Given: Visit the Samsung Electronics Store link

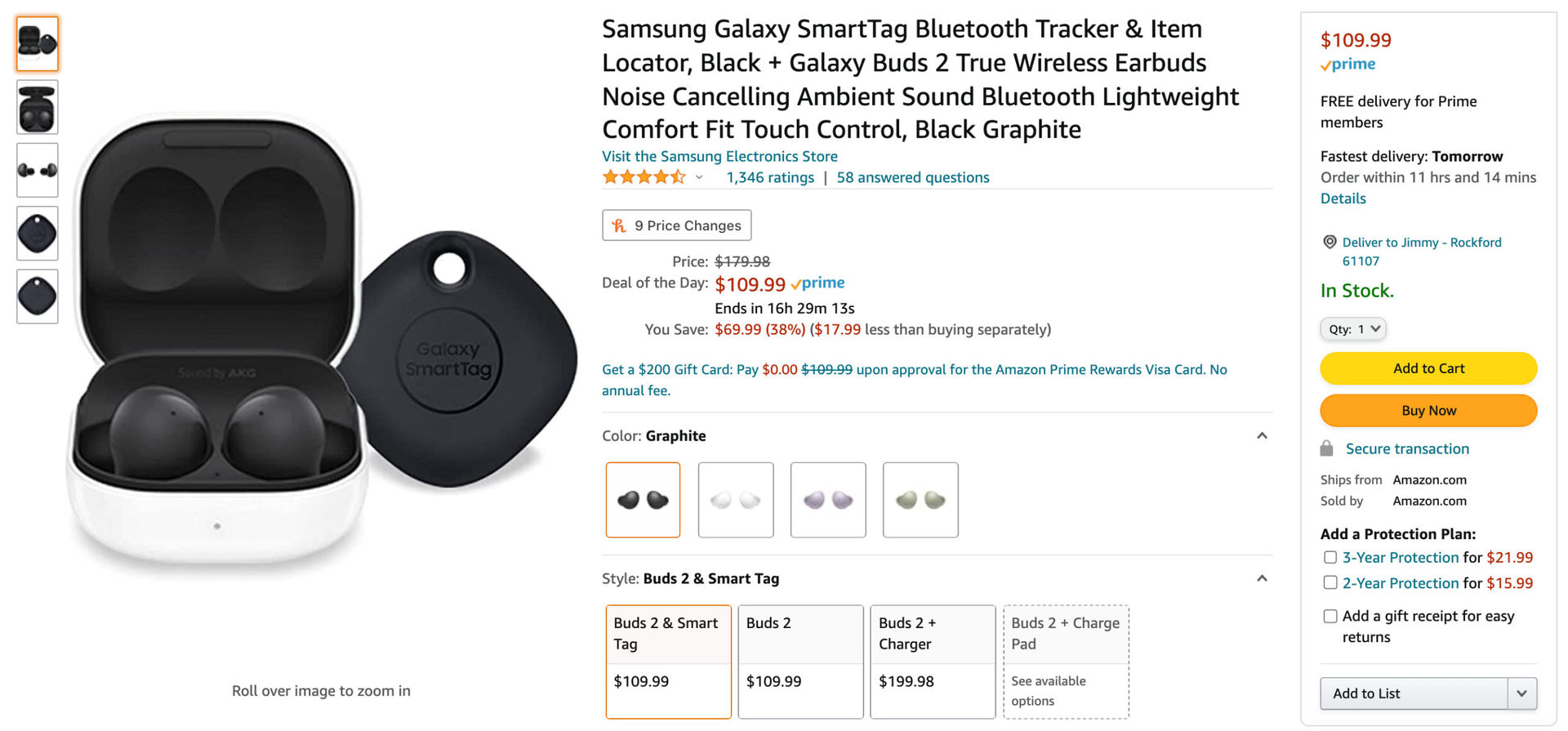Looking at the screenshot, I should (x=719, y=156).
